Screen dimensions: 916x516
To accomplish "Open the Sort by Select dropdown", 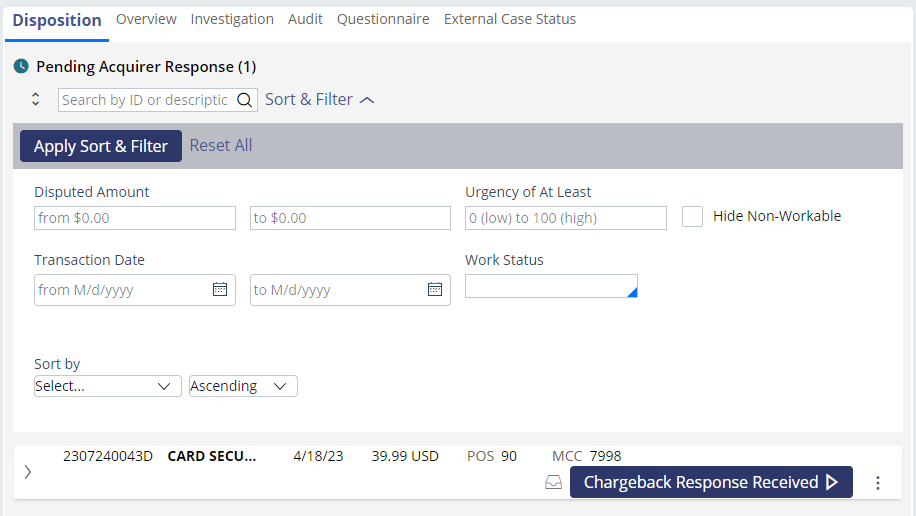I will coord(107,386).
